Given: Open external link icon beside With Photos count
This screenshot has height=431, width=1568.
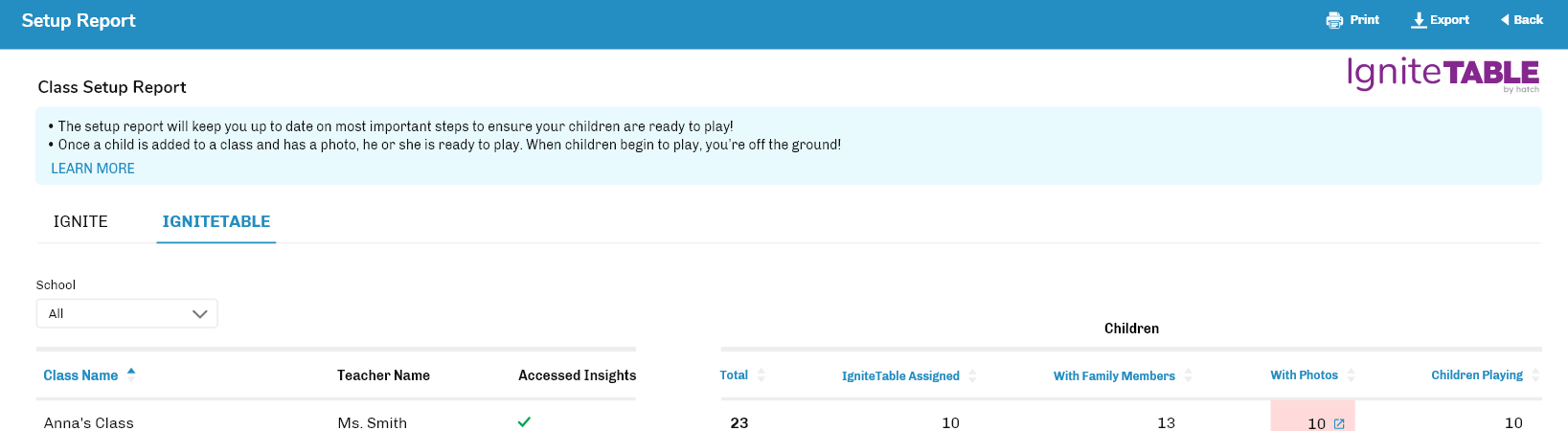Looking at the screenshot, I should (1339, 423).
